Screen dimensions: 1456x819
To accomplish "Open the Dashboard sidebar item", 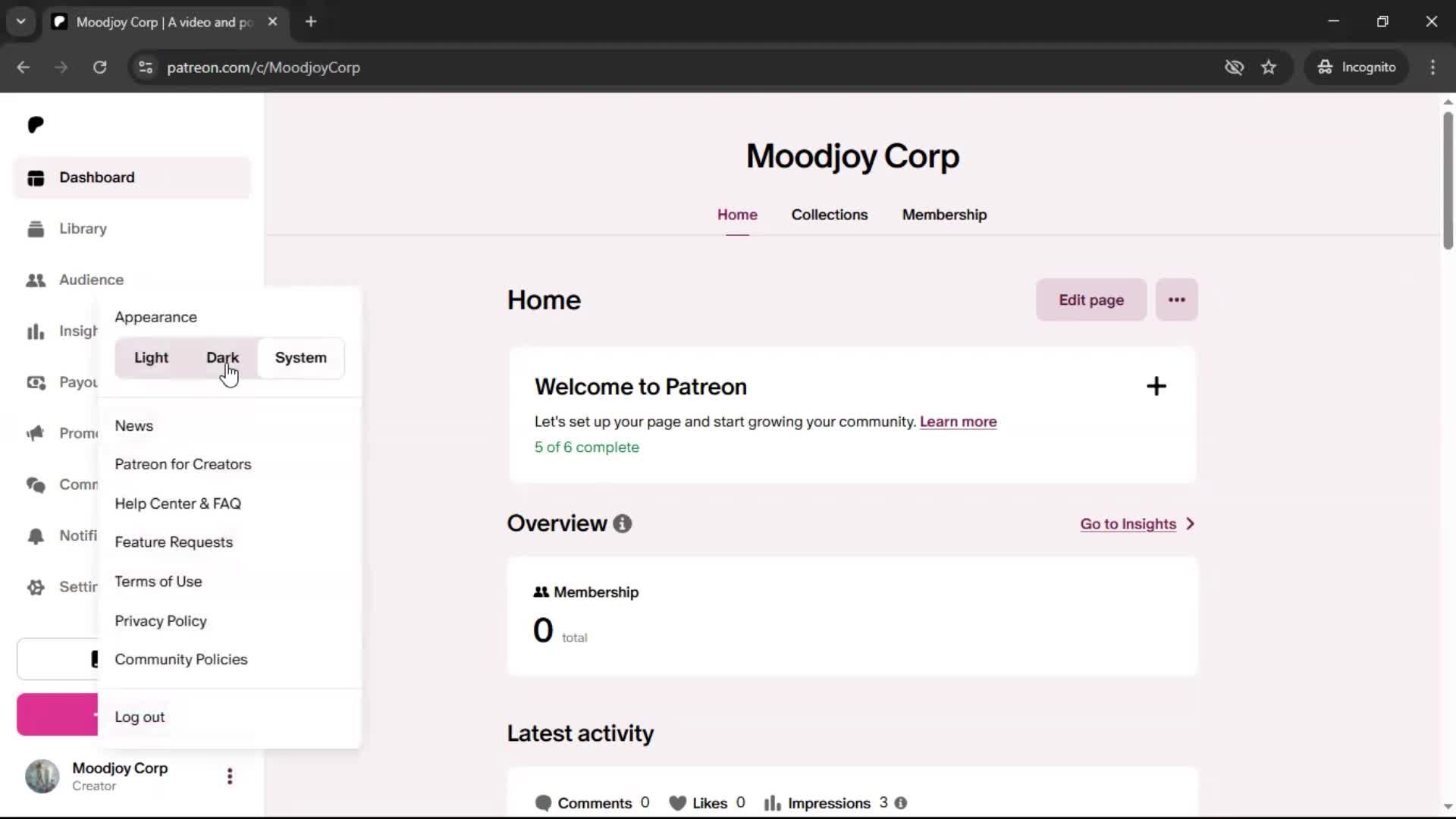I will (132, 177).
